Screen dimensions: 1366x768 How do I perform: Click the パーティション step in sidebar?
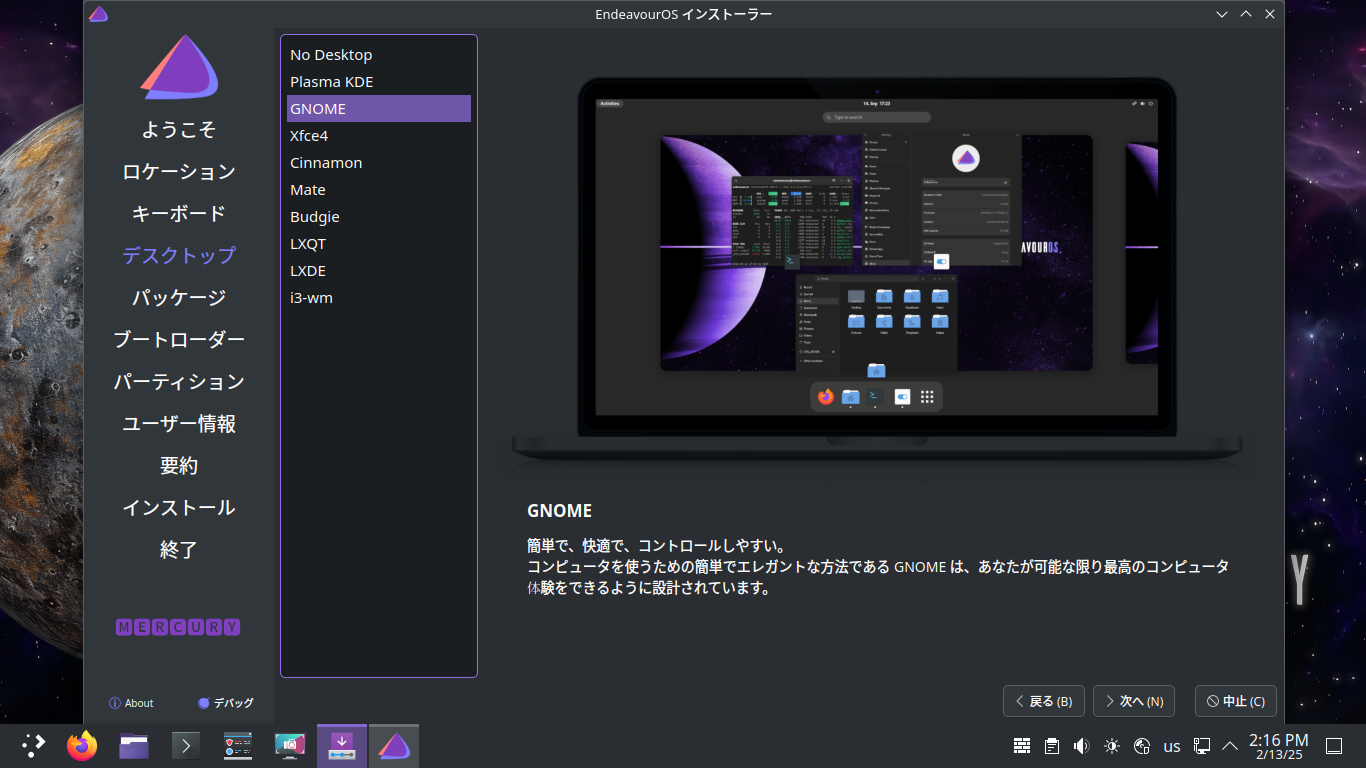point(179,382)
